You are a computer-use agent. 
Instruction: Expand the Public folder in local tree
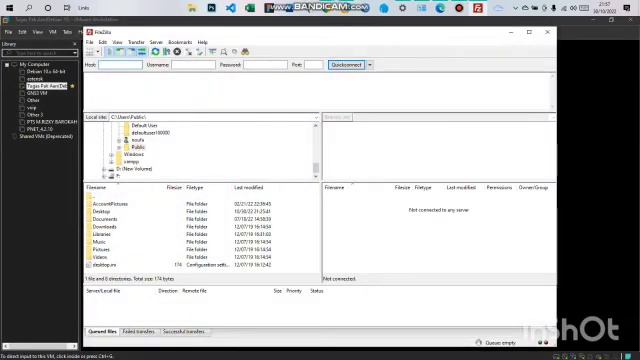(x=119, y=147)
